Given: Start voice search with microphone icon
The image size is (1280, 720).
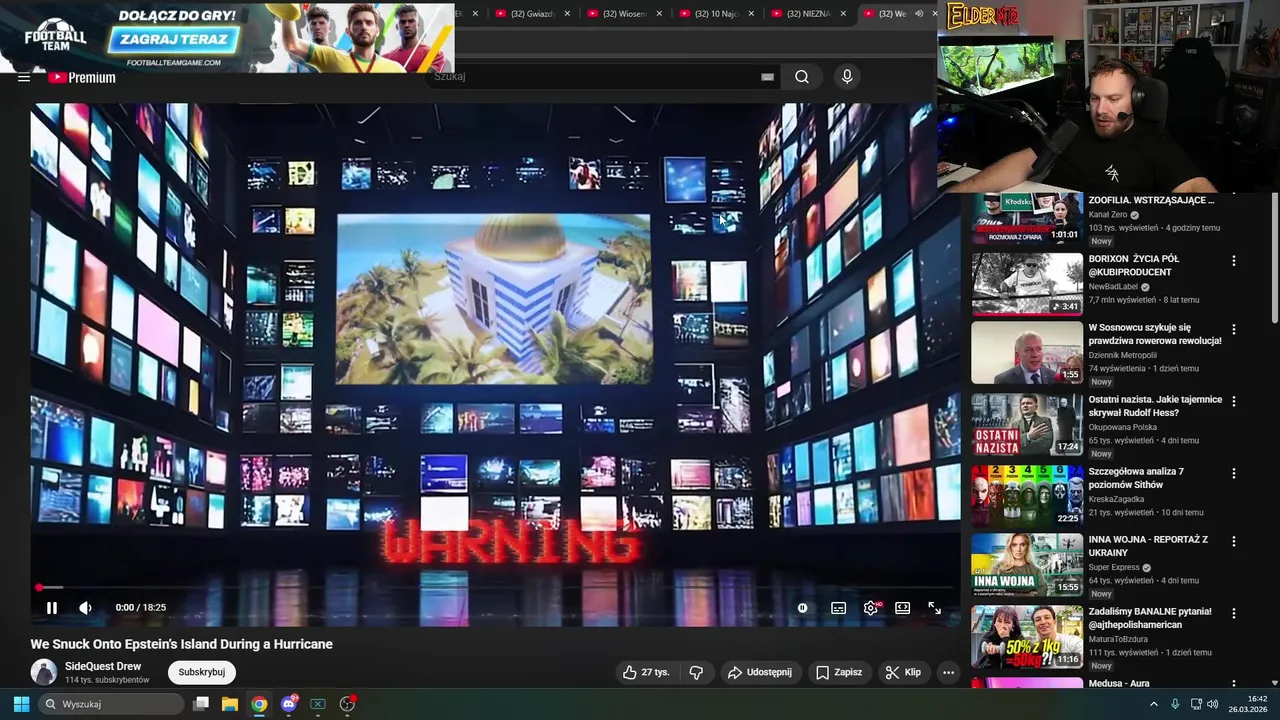Looking at the screenshot, I should [847, 77].
